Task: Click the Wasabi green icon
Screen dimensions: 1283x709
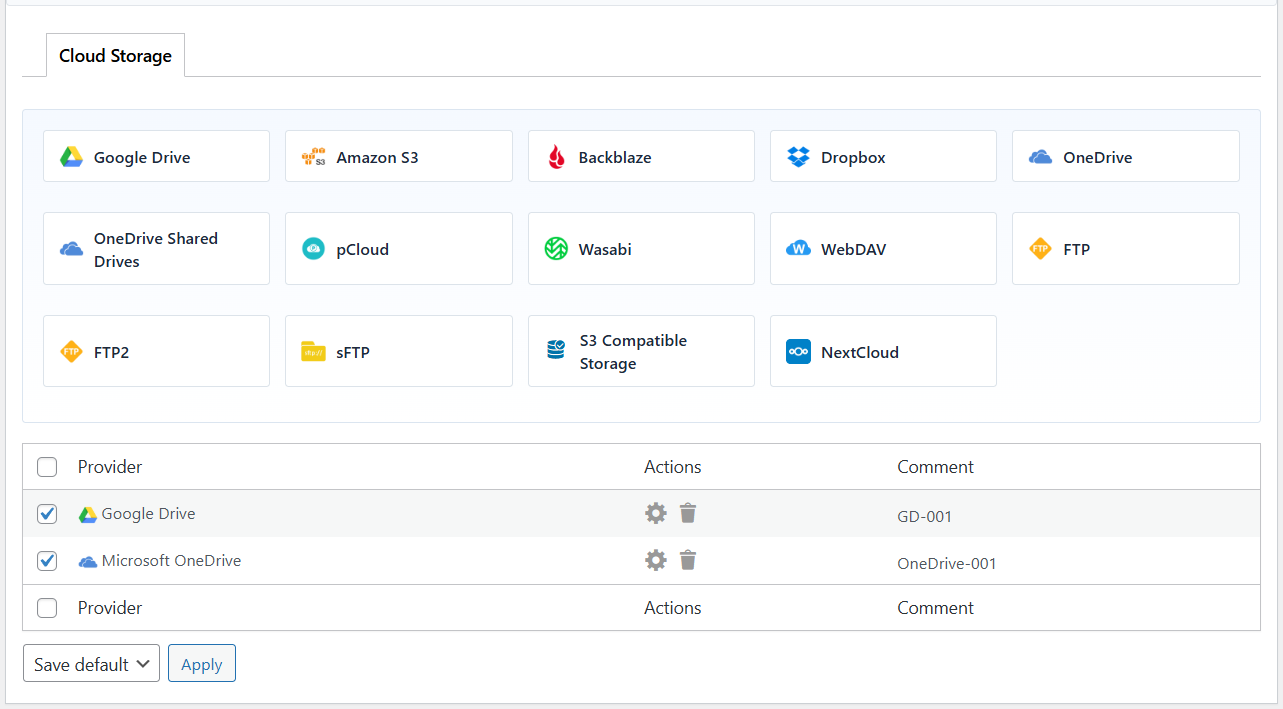Action: [556, 249]
